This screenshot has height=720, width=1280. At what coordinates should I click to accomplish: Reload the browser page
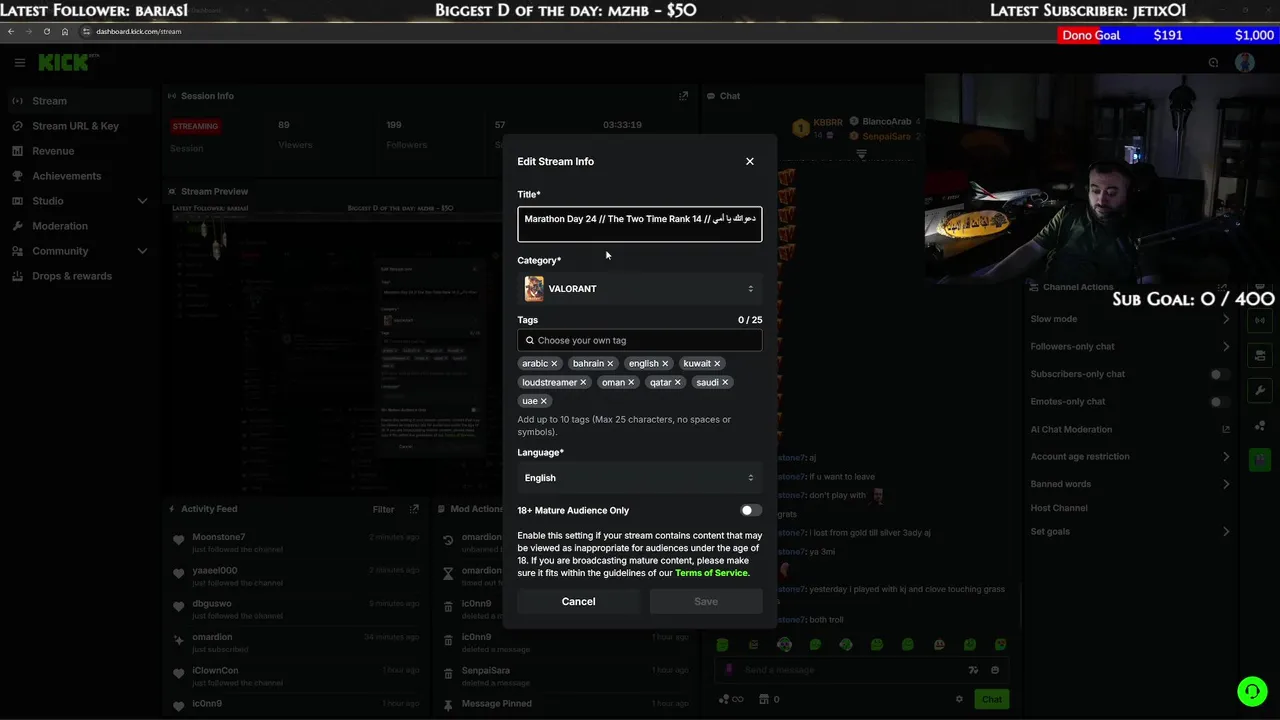point(46,31)
